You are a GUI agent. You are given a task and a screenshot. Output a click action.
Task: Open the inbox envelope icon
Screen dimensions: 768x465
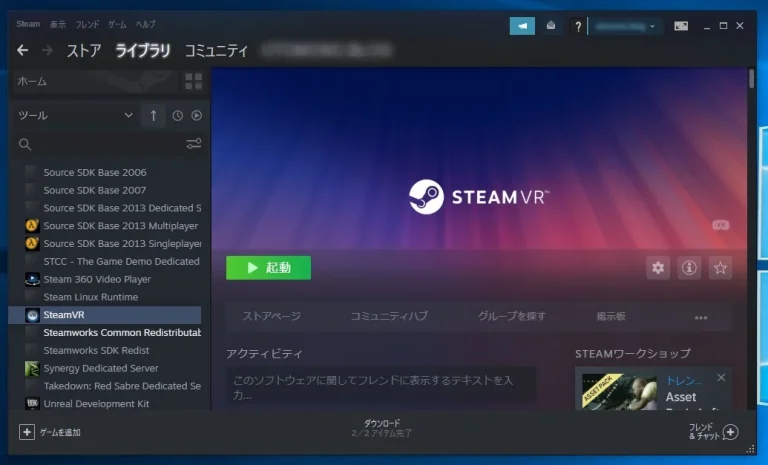(551, 25)
